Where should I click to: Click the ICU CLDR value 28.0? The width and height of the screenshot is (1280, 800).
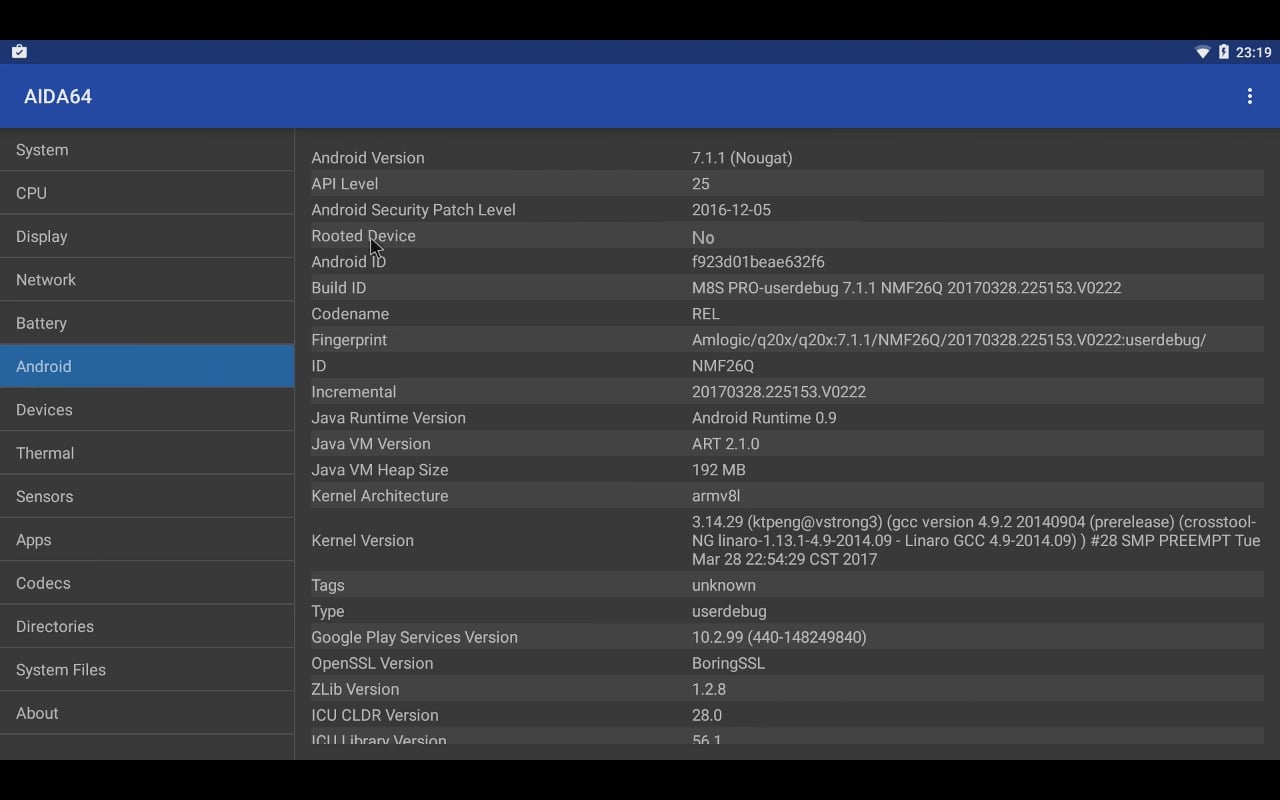pyautogui.click(x=707, y=716)
